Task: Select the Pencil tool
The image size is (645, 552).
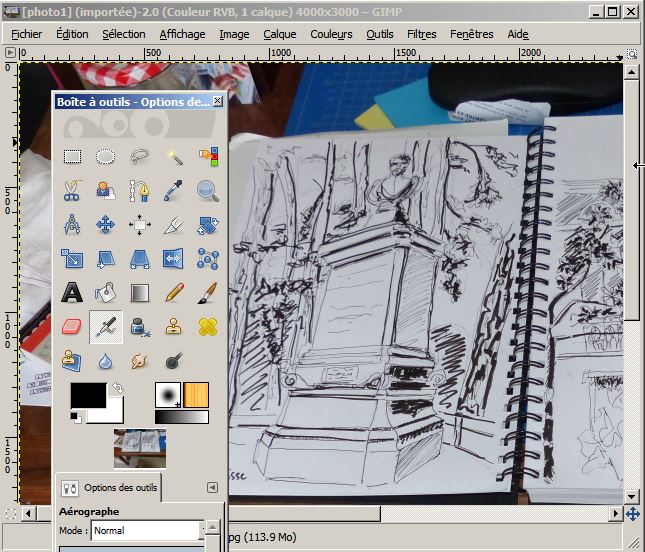Action: tap(174, 292)
